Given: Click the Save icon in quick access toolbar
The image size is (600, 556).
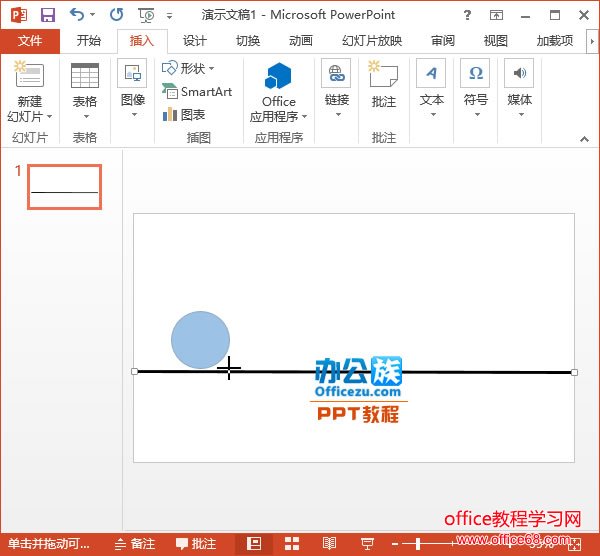Looking at the screenshot, I should coord(47,15).
